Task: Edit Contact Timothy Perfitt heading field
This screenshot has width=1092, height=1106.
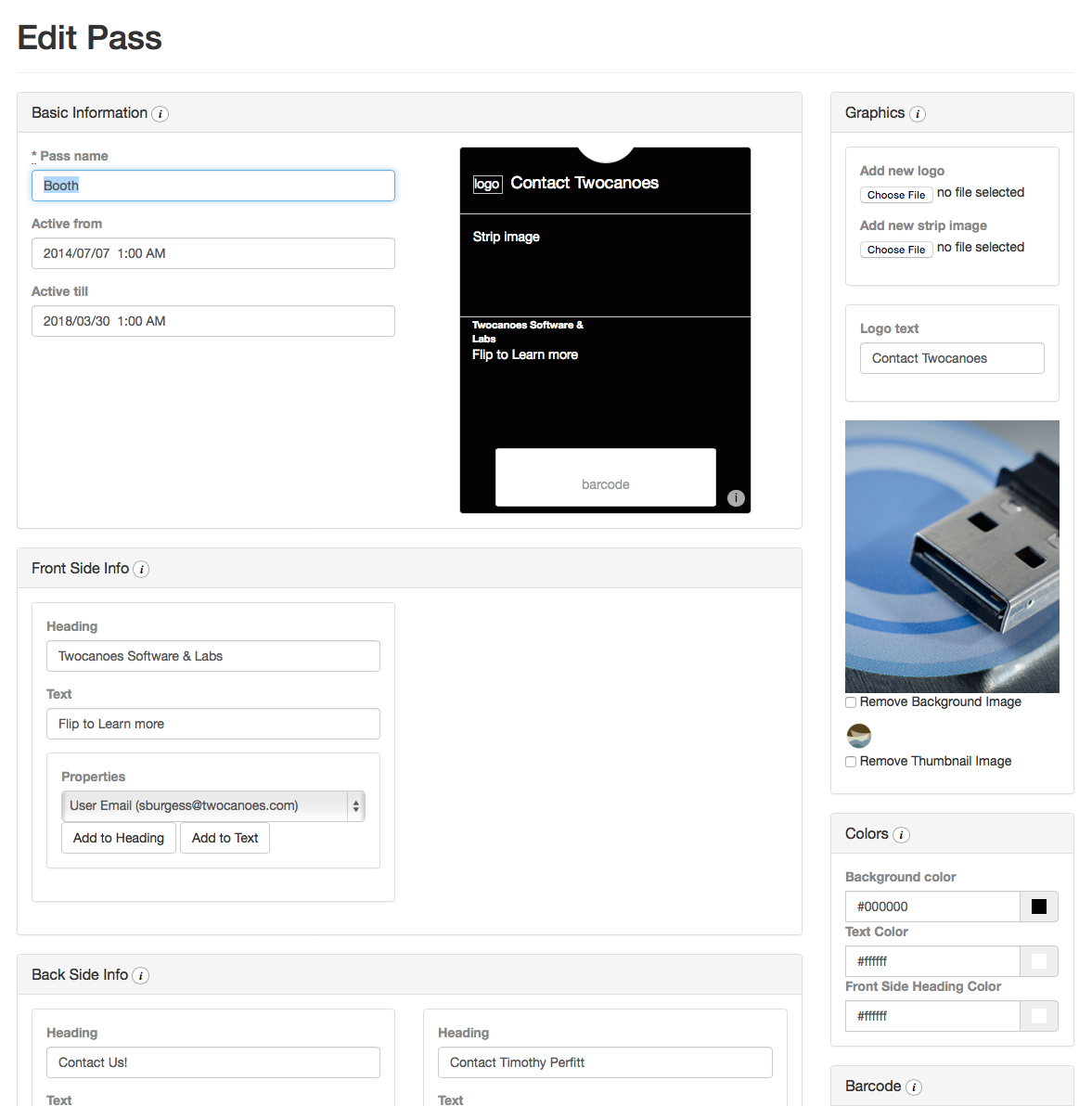Action: coord(605,1062)
